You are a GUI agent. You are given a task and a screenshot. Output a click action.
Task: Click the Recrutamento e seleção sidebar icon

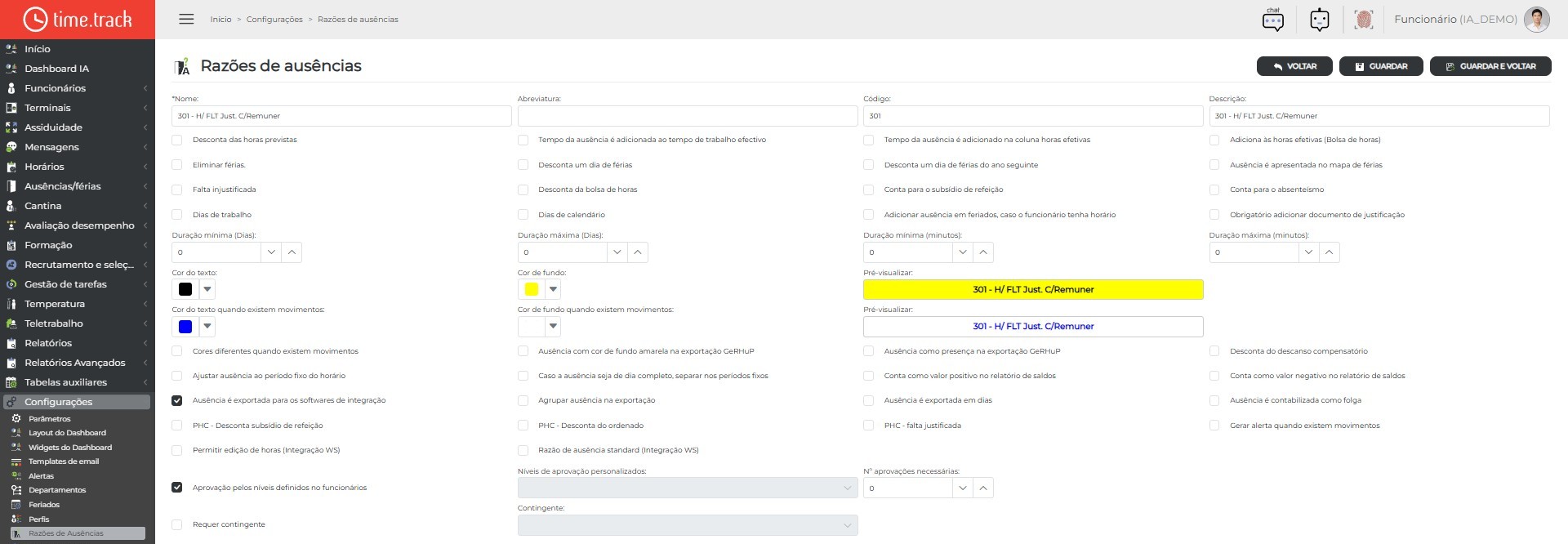[x=11, y=265]
